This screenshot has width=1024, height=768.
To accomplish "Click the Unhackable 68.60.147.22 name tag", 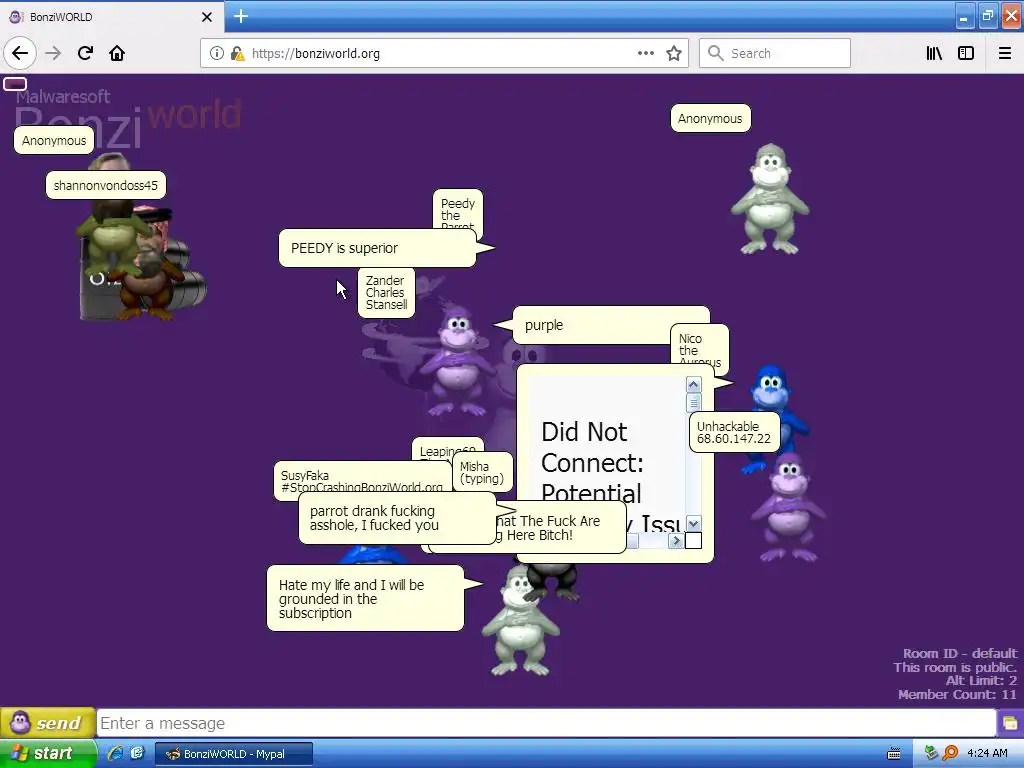I will click(734, 432).
